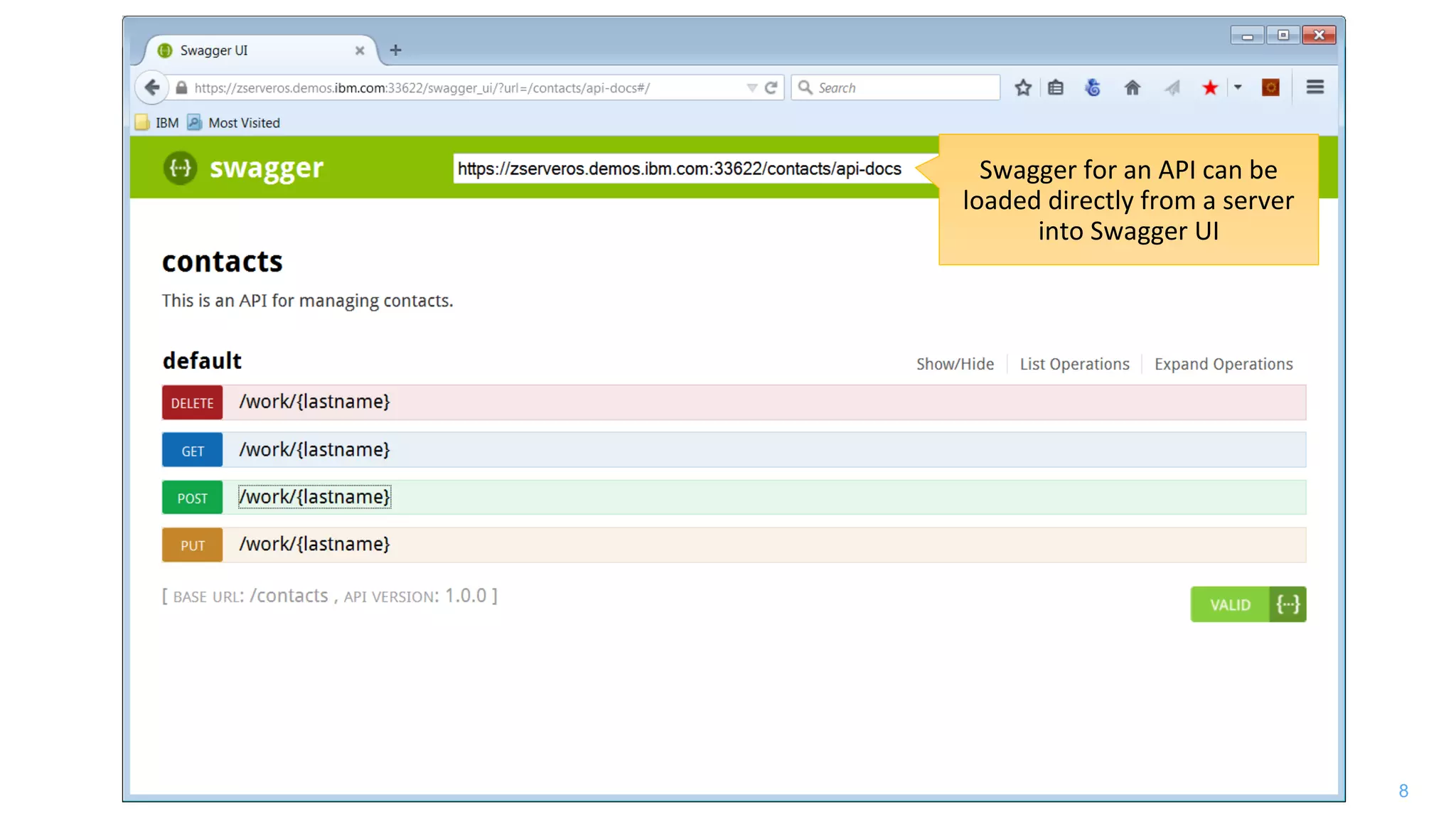Viewport: 1456px width, 819px height.
Task: Click the braces icon on the VALID badge
Action: [x=1288, y=604]
